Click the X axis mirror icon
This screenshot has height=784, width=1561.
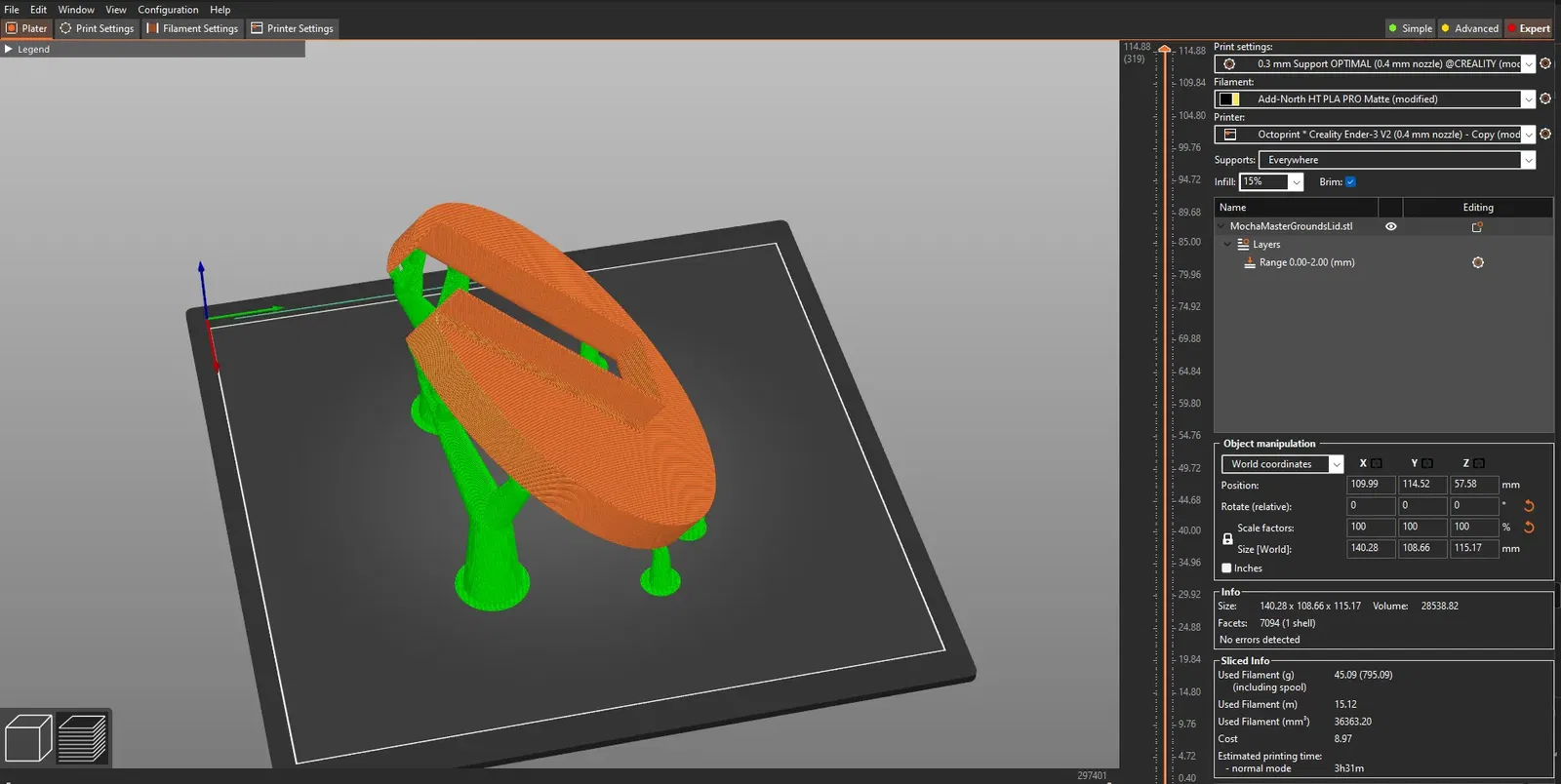[x=1377, y=463]
